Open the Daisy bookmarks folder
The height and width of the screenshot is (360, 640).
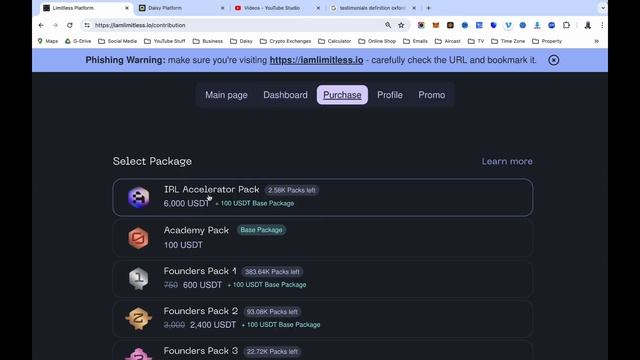coord(241,41)
